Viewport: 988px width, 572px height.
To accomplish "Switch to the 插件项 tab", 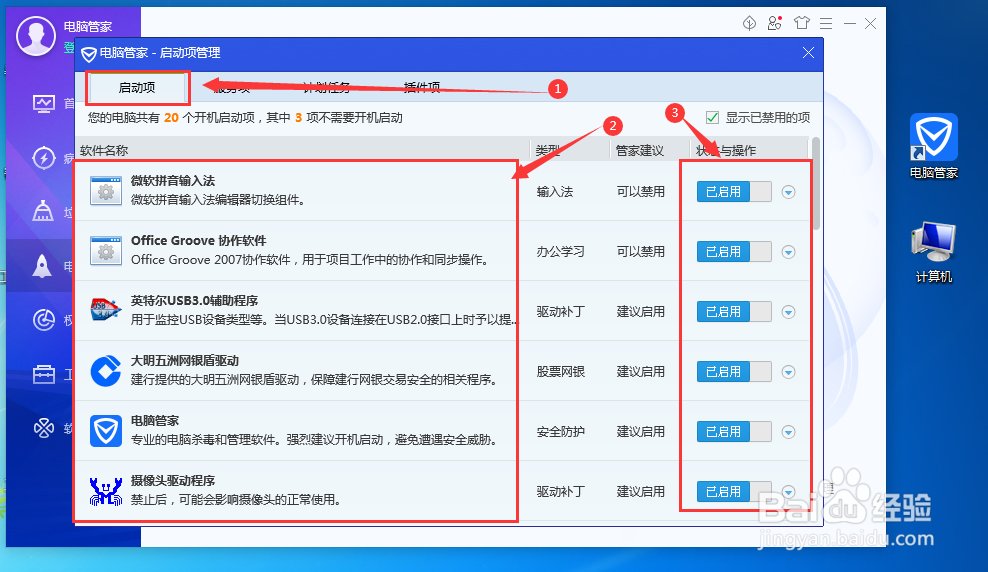I will pos(422,88).
